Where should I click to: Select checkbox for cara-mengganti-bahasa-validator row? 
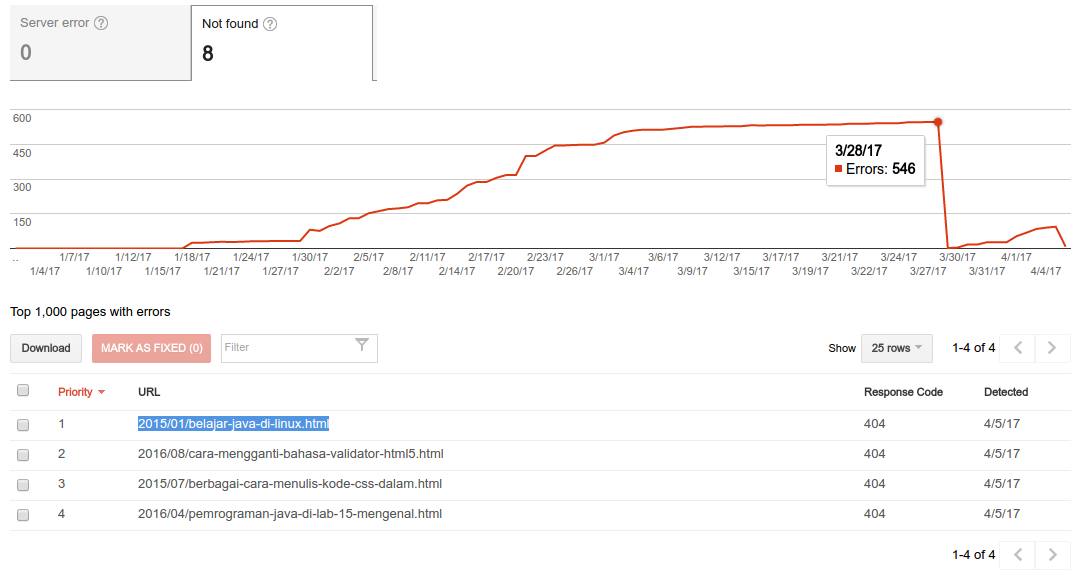tap(23, 455)
